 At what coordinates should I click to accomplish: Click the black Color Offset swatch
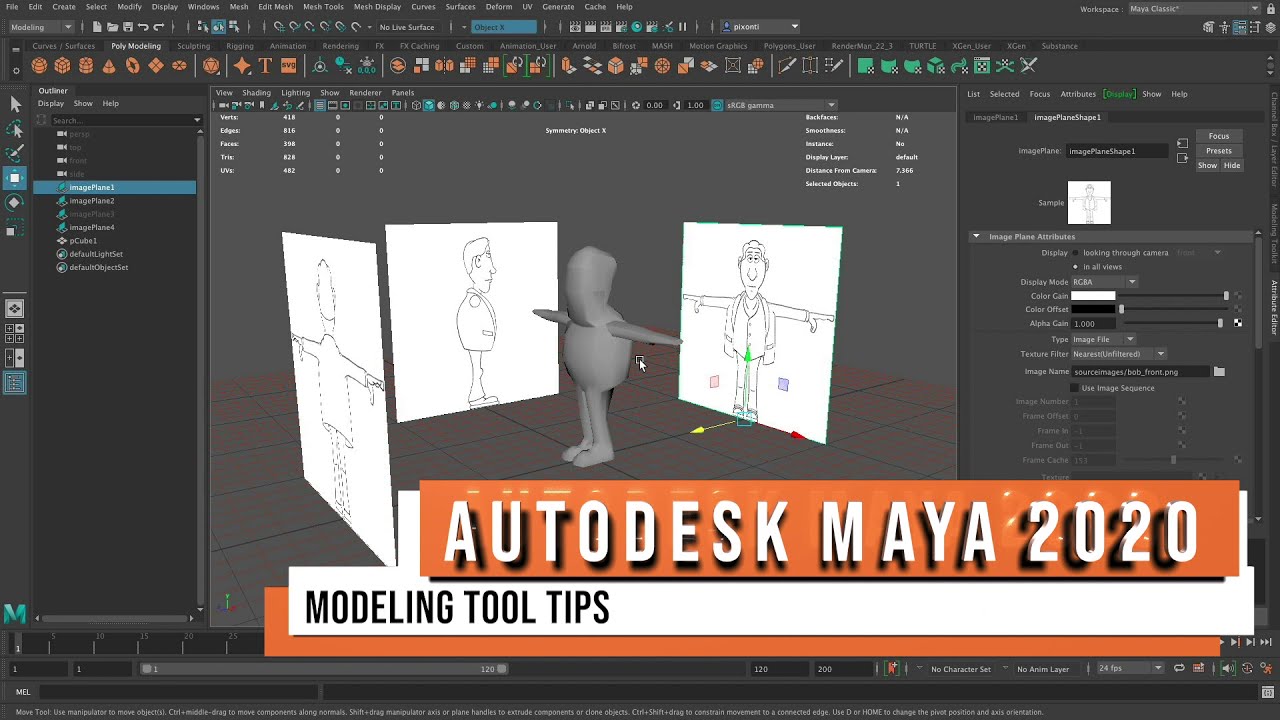[1093, 310]
